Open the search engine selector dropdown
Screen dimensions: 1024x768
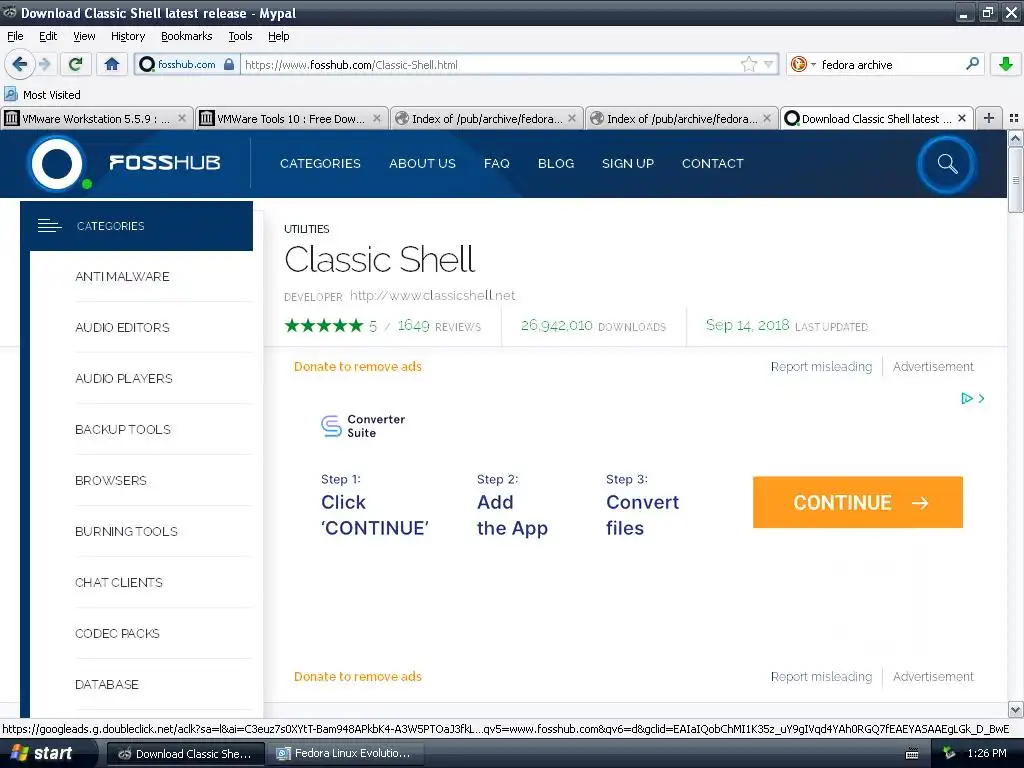click(803, 64)
